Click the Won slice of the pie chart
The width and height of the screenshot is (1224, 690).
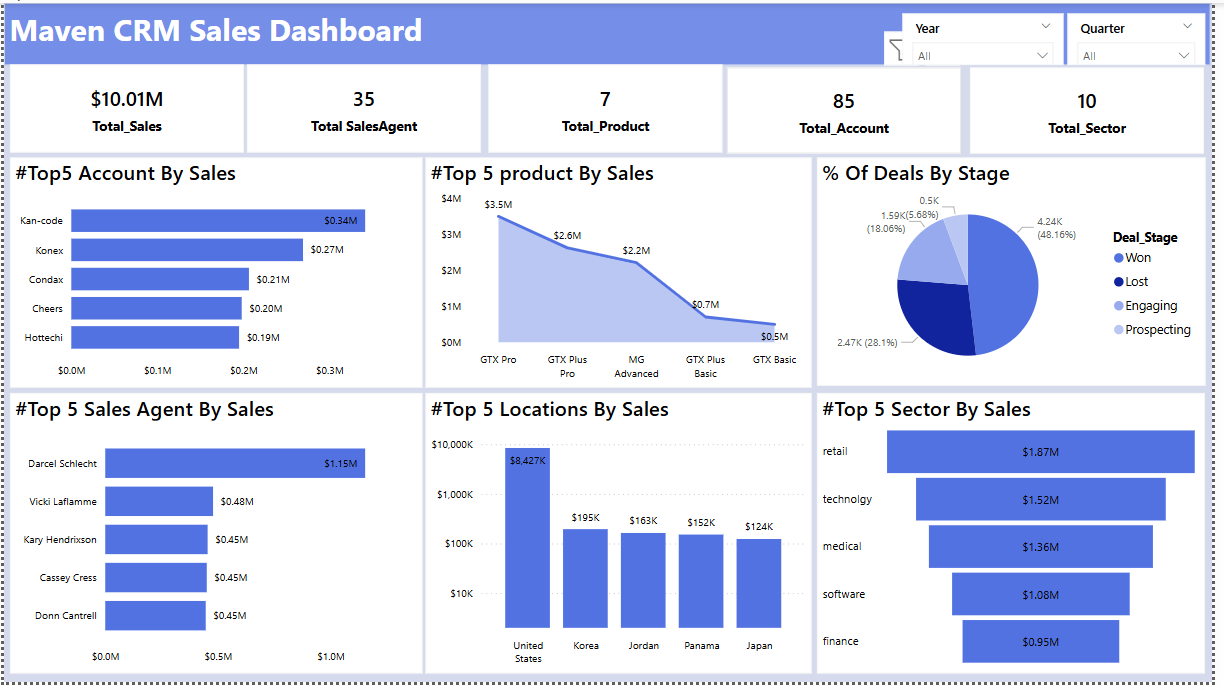[1000, 285]
